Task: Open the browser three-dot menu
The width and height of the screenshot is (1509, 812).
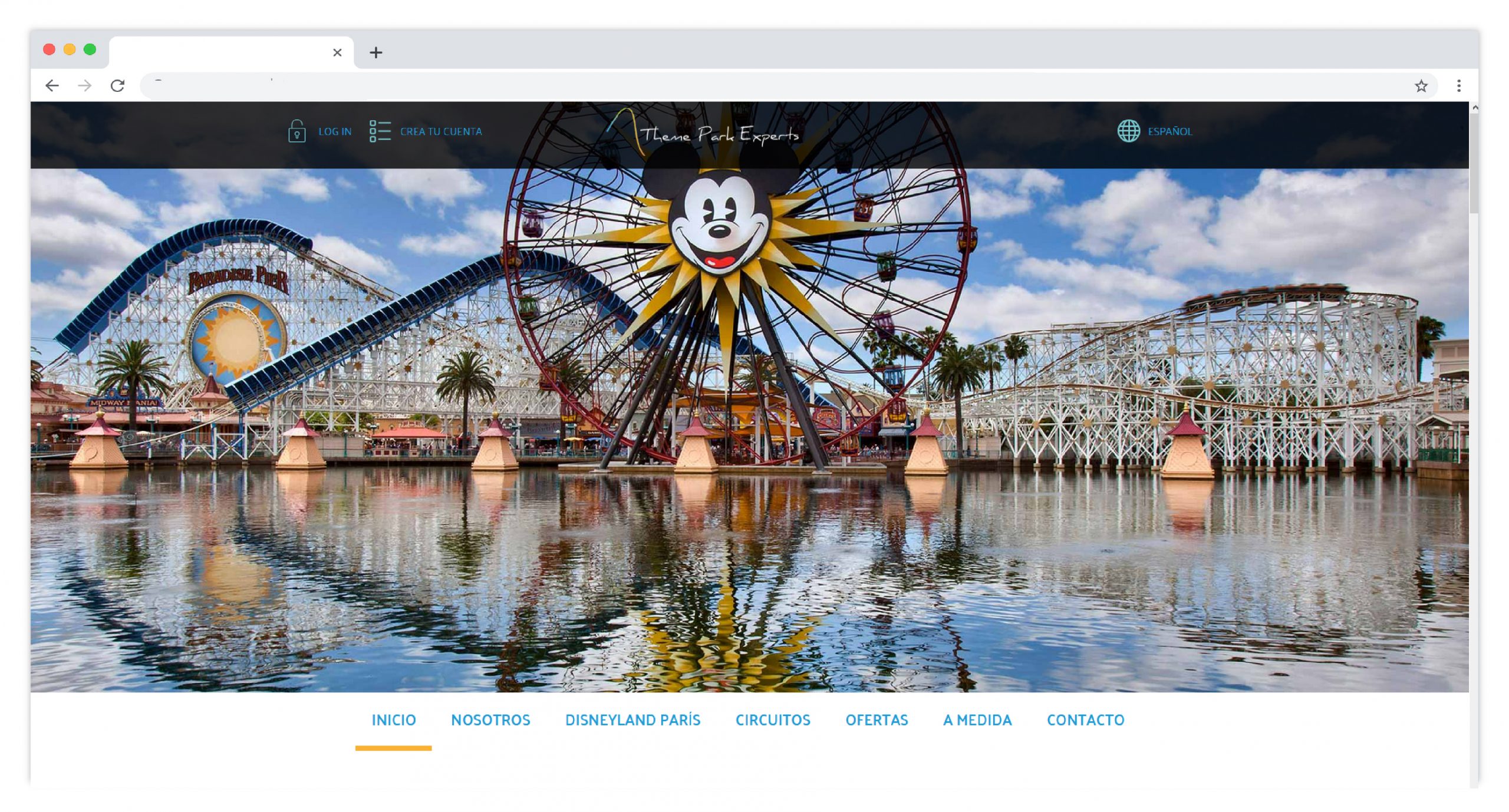Action: [1458, 86]
